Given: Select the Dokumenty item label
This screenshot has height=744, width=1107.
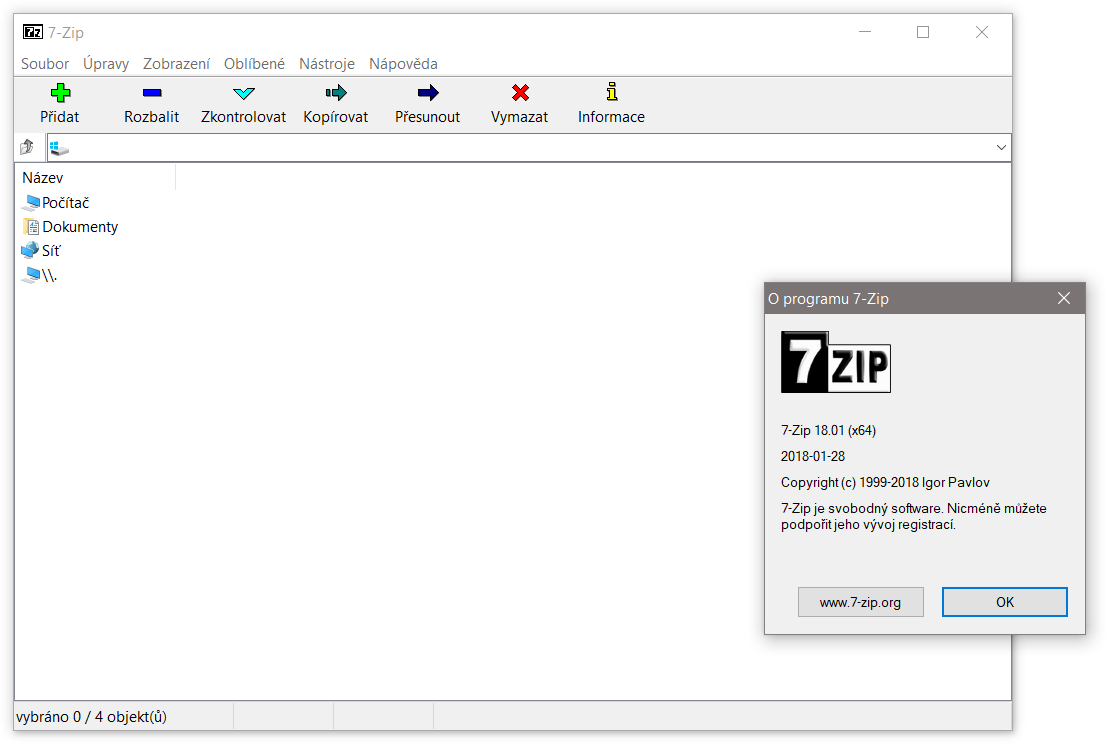Looking at the screenshot, I should point(80,227).
